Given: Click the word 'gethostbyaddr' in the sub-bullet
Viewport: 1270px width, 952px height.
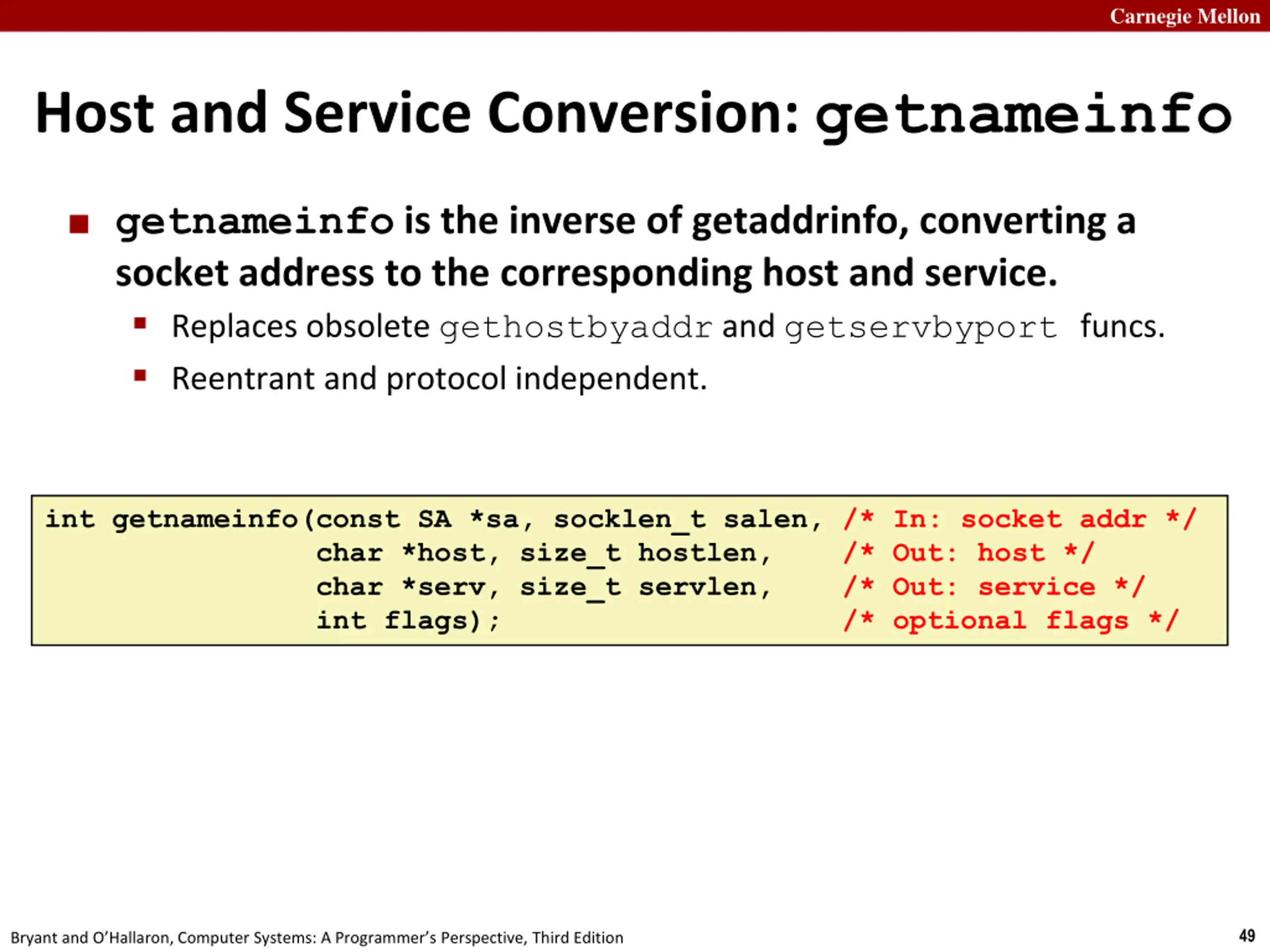Looking at the screenshot, I should pos(576,328).
